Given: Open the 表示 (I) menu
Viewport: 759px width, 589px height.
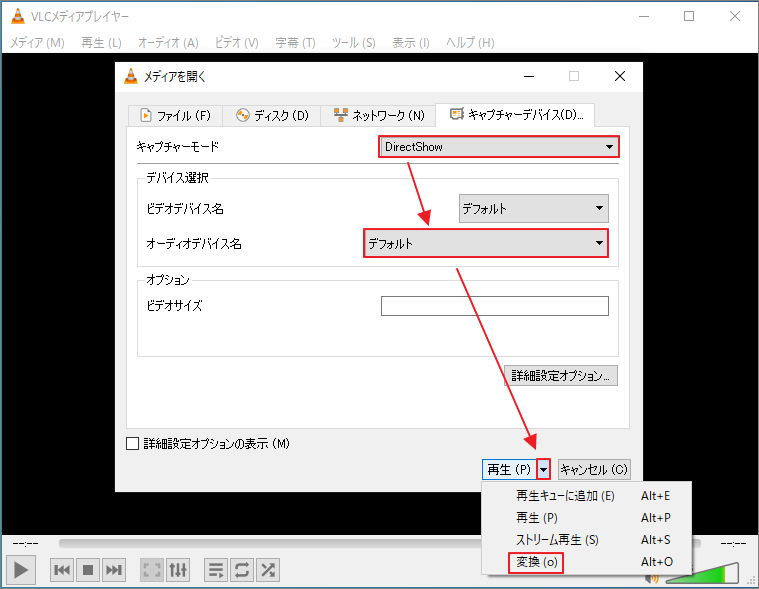Looking at the screenshot, I should [410, 43].
